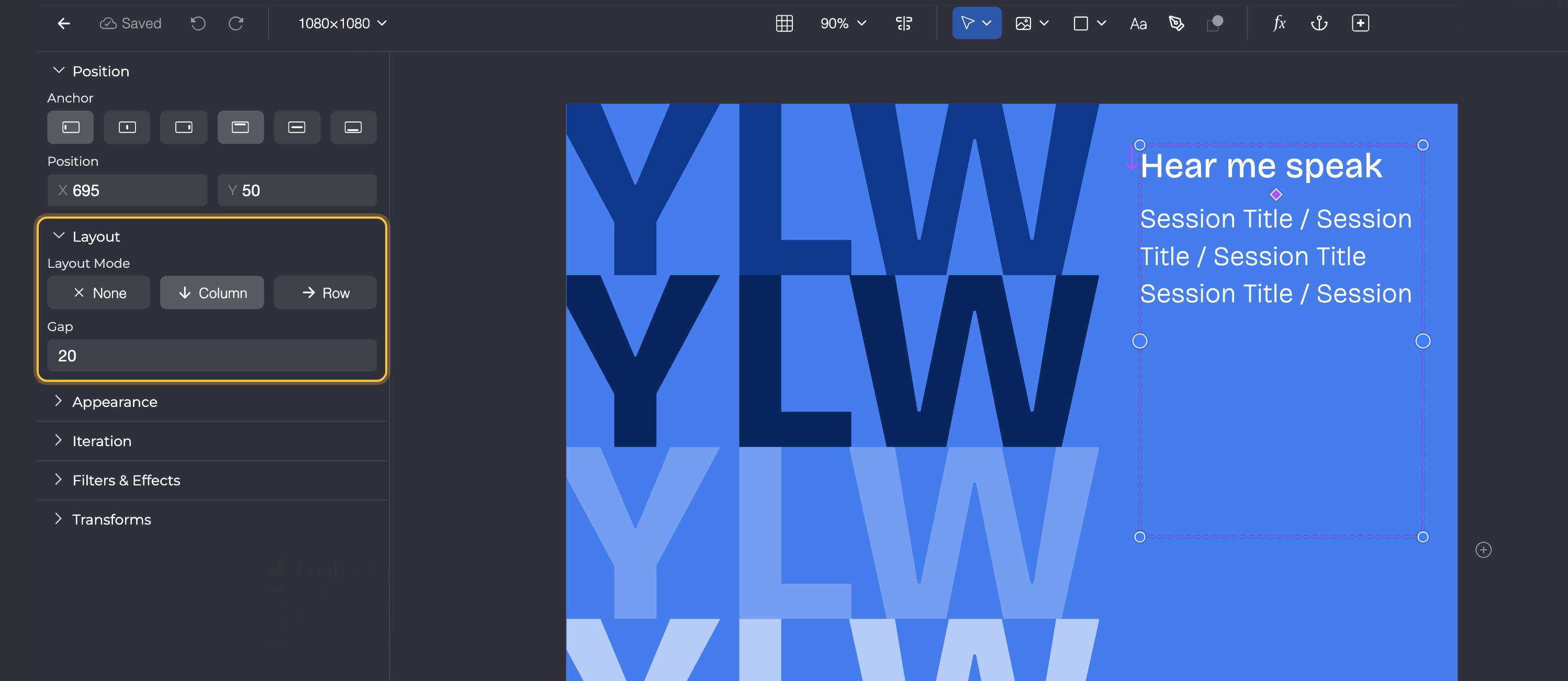Open the rectangle tool dropdown arrow
This screenshot has width=1568, height=681.
1101,23
